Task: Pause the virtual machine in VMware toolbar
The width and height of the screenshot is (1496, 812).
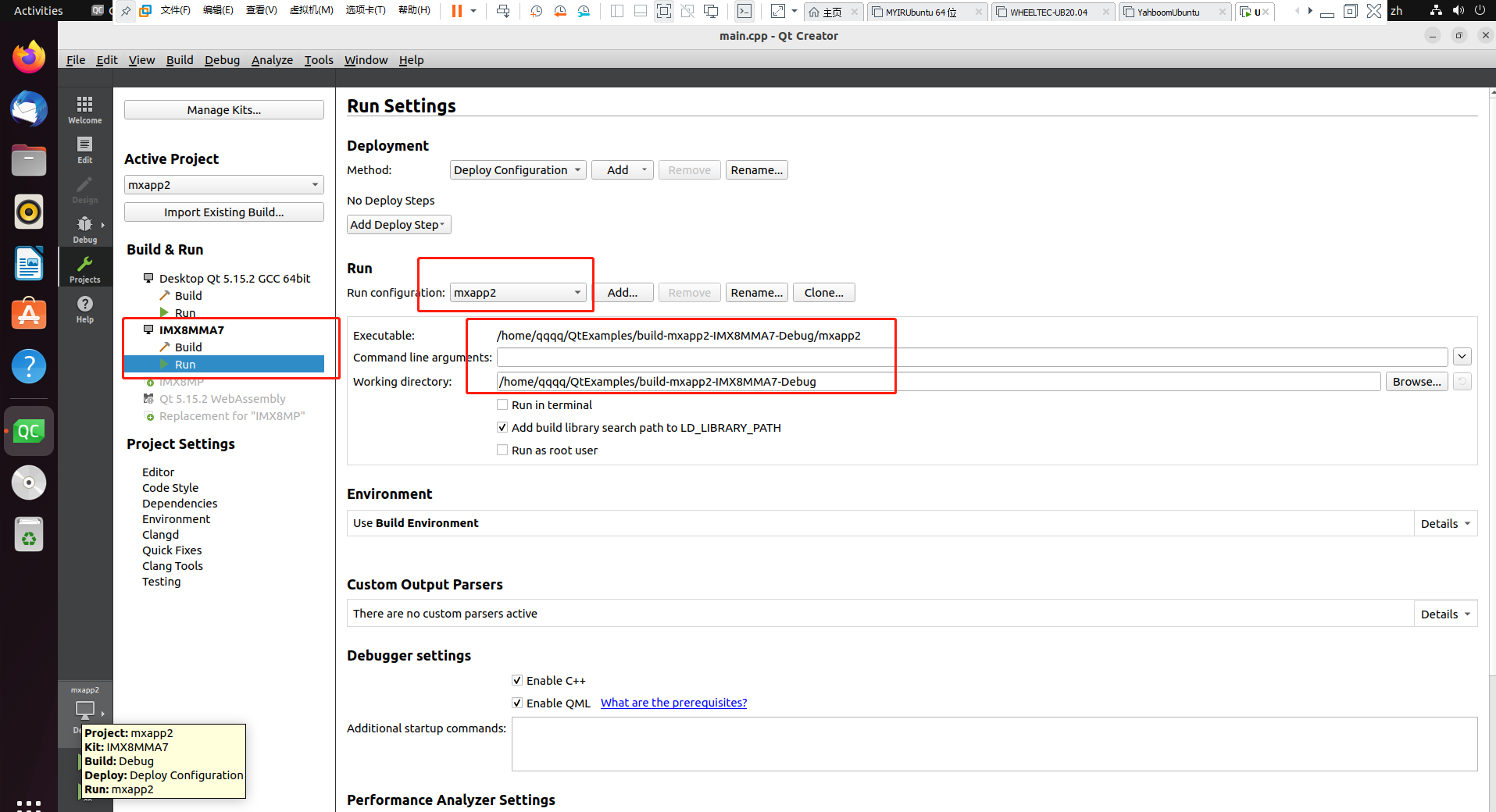Action: [x=457, y=11]
